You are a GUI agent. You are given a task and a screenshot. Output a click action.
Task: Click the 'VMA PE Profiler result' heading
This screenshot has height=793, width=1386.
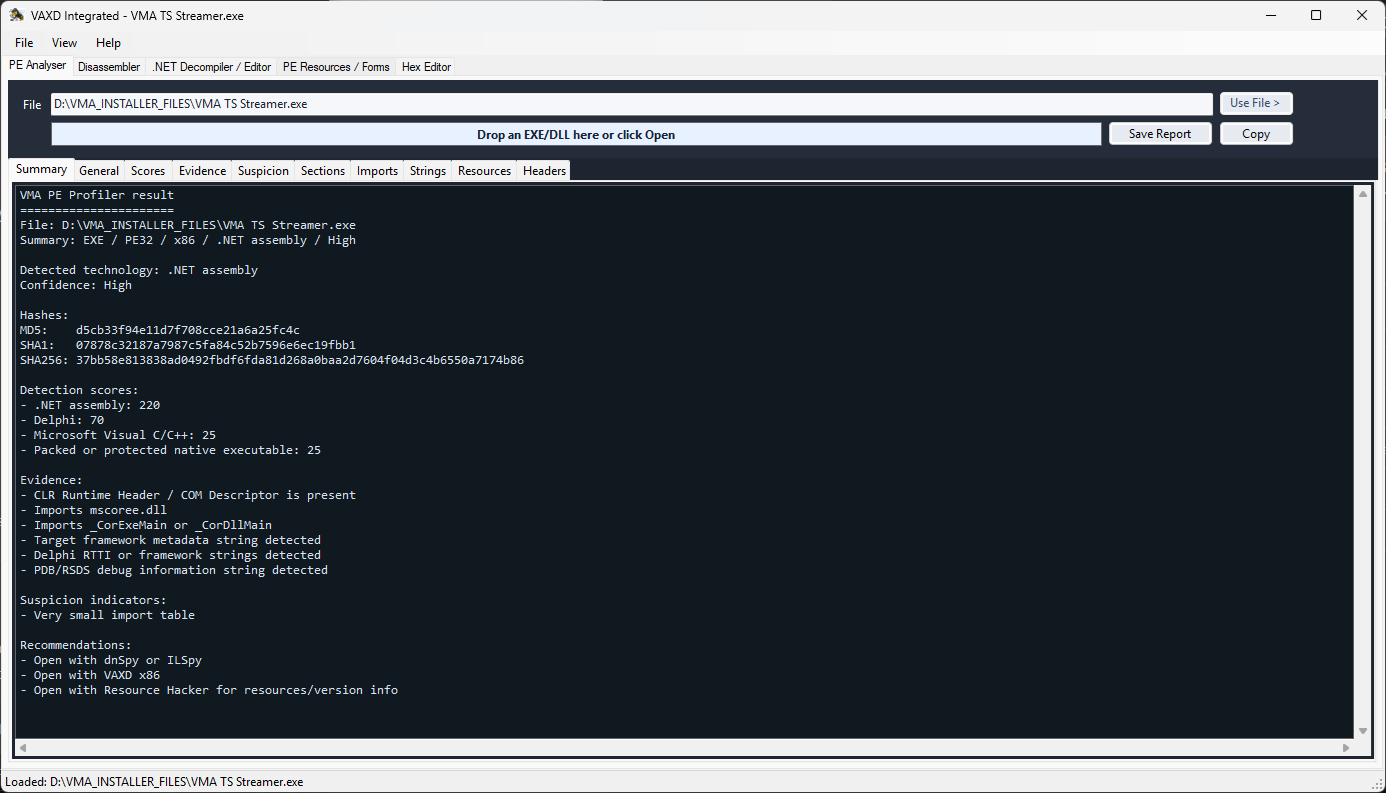(97, 195)
